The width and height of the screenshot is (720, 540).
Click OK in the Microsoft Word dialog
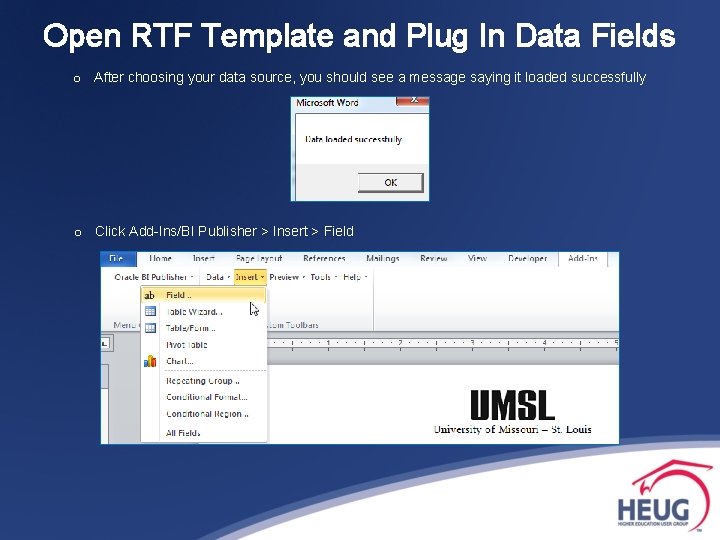(390, 182)
